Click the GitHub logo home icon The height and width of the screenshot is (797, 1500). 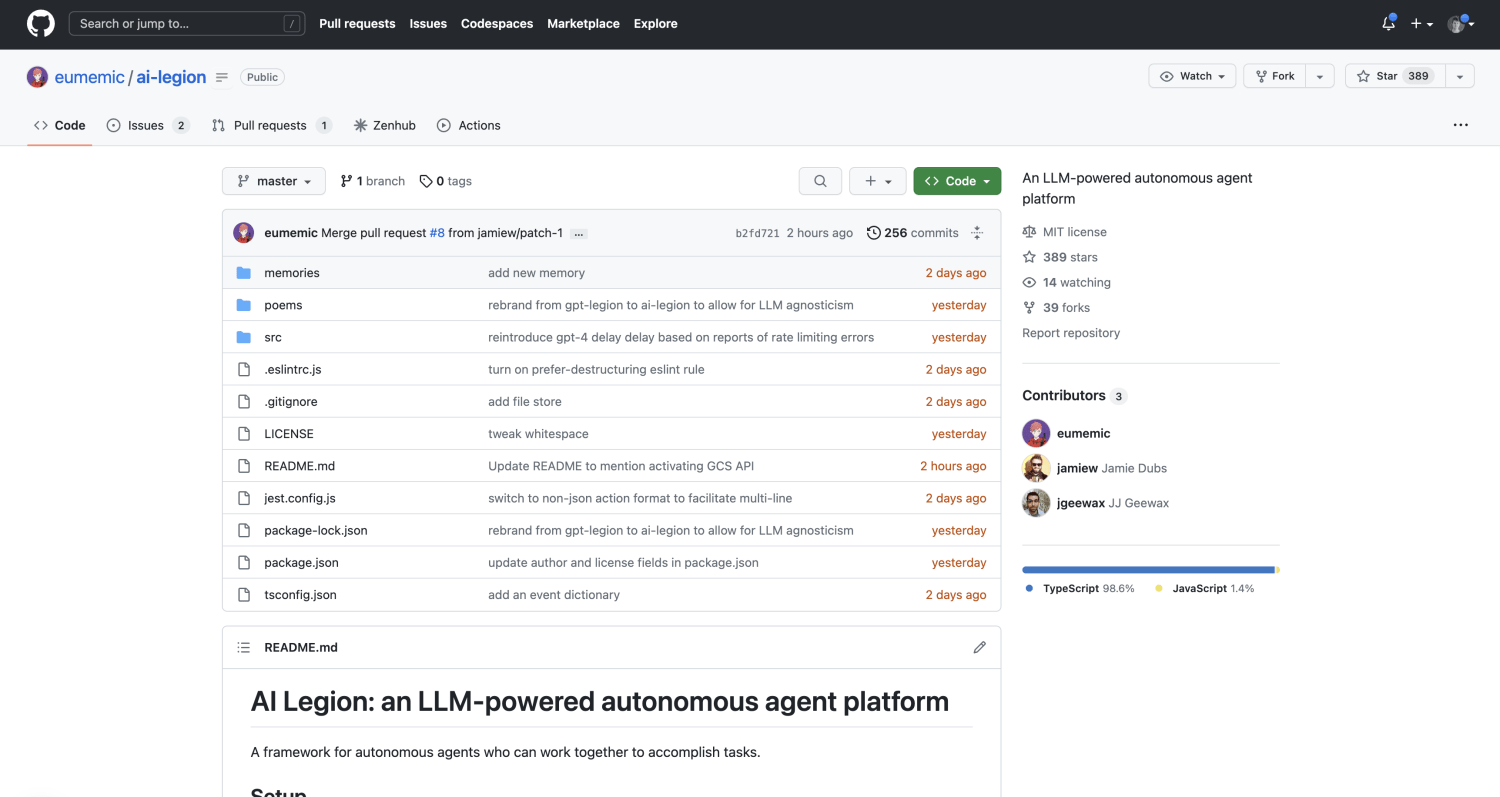pyautogui.click(x=41, y=24)
